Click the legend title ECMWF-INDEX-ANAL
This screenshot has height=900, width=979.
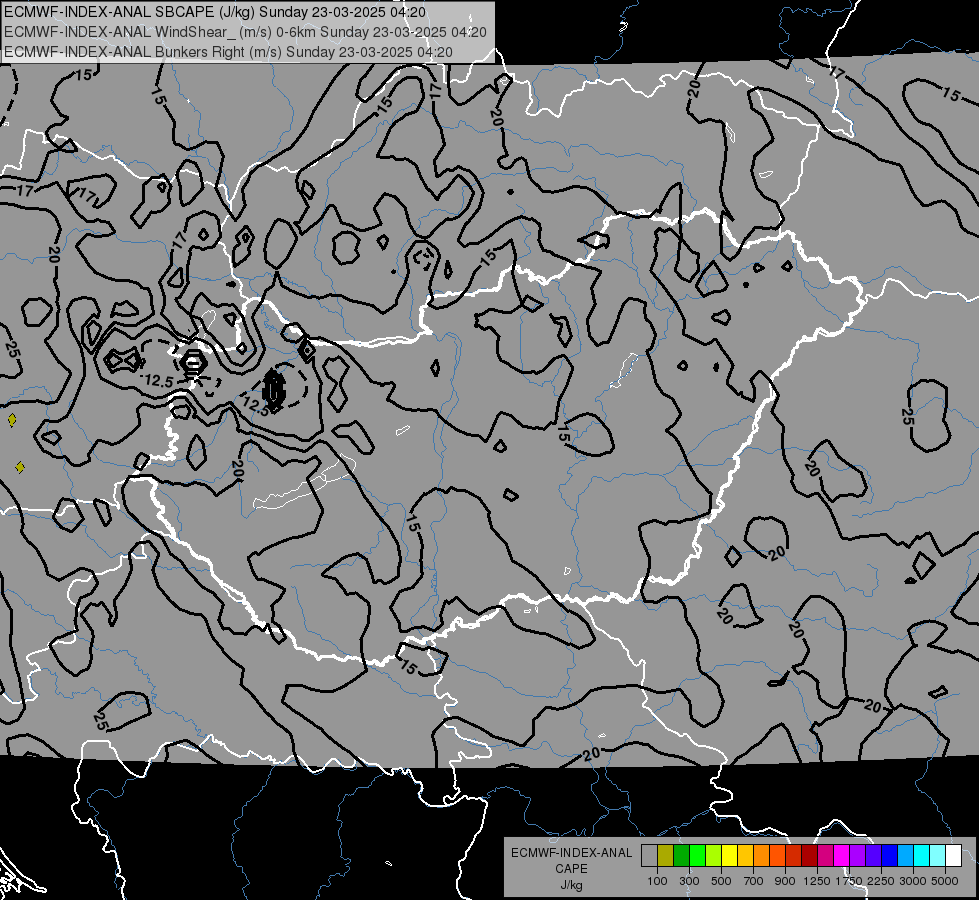(571, 853)
